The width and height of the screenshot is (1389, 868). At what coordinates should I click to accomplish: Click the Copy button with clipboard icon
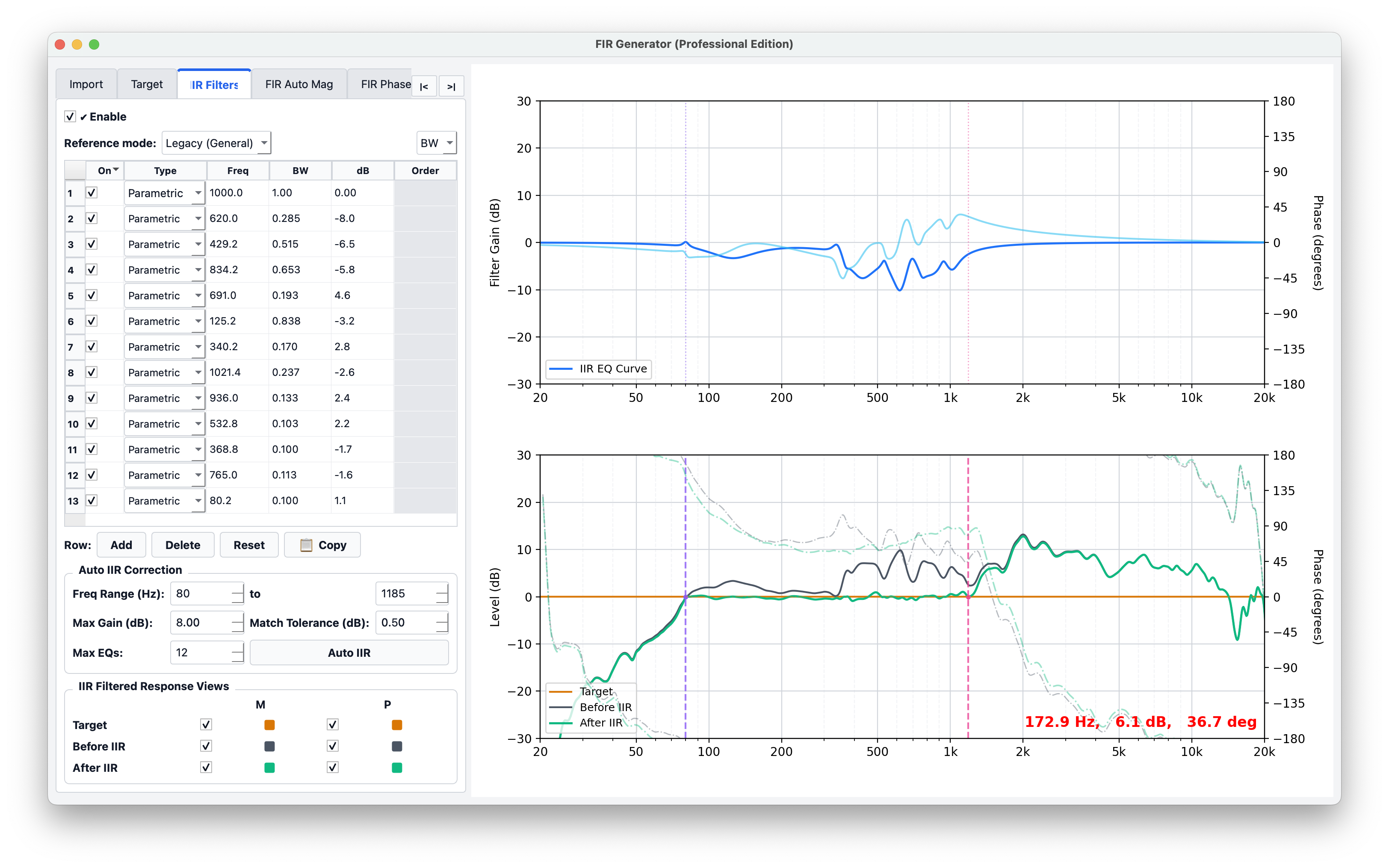[x=322, y=545]
